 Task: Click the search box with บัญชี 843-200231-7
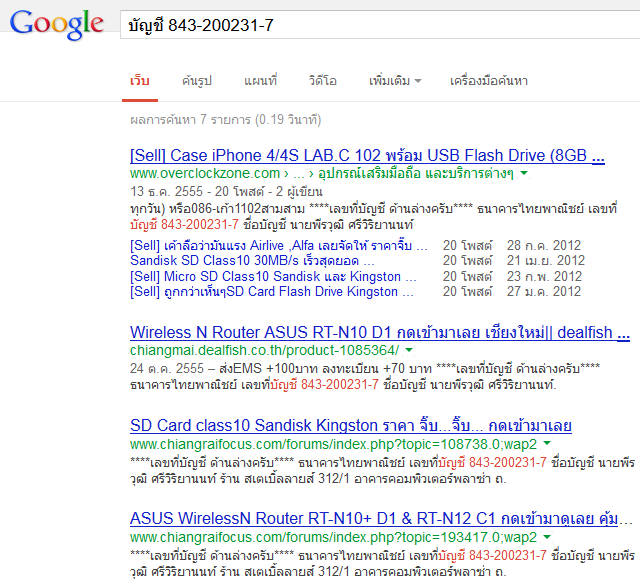(380, 25)
